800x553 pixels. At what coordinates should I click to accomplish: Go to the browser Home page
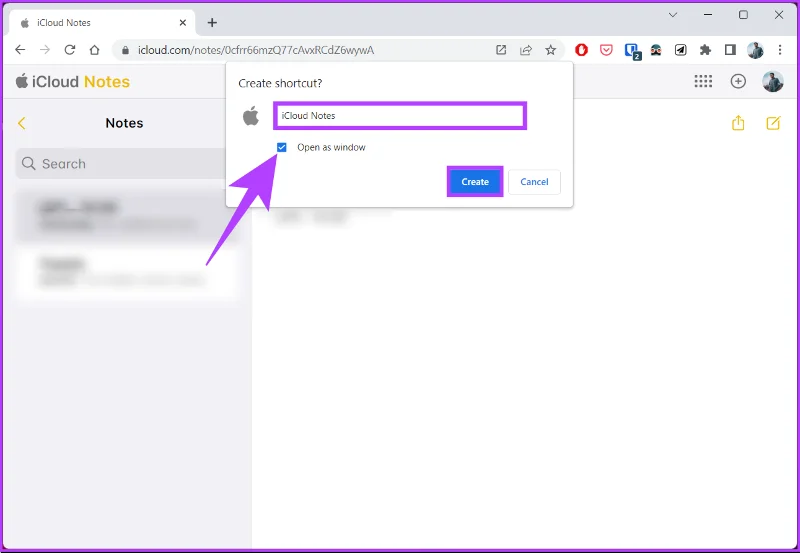94,49
